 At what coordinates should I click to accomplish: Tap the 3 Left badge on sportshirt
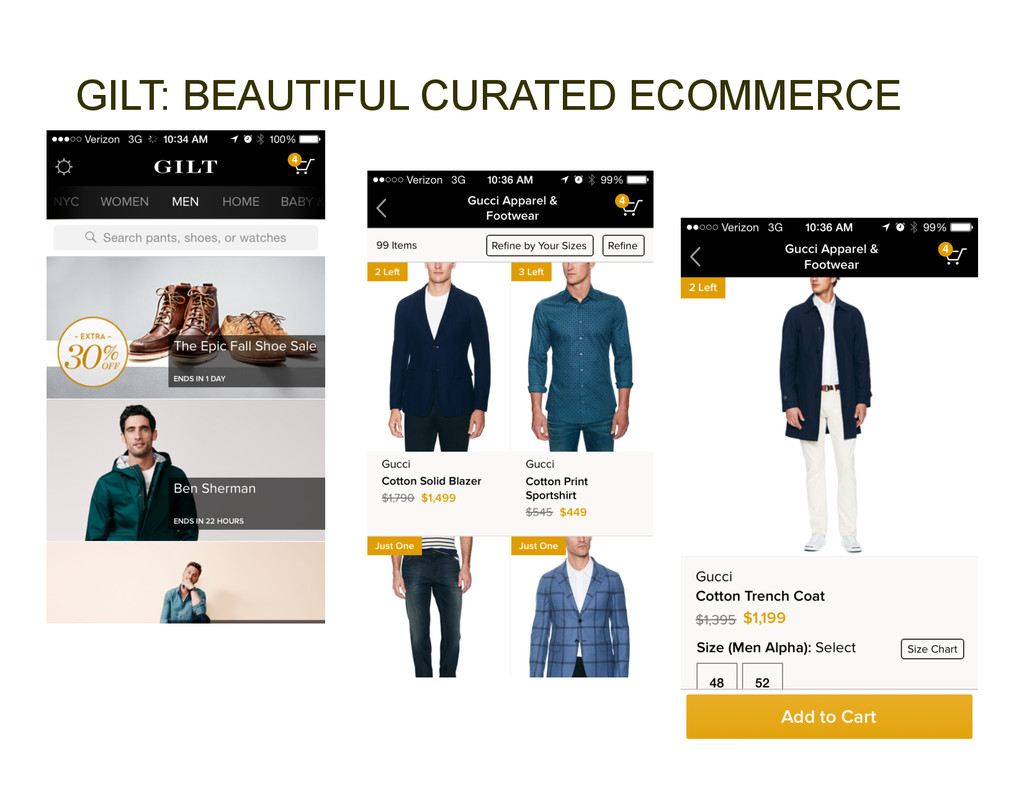(531, 272)
